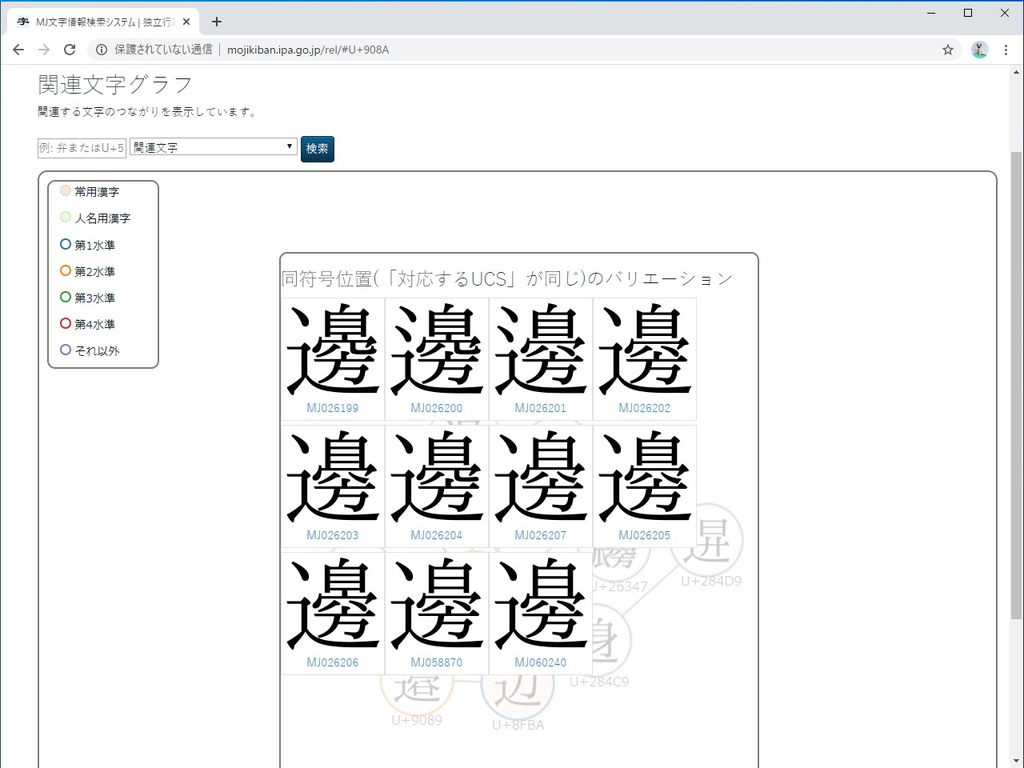Open the 関連文字 dropdown menu
The height and width of the screenshot is (768, 1024).
212,148
